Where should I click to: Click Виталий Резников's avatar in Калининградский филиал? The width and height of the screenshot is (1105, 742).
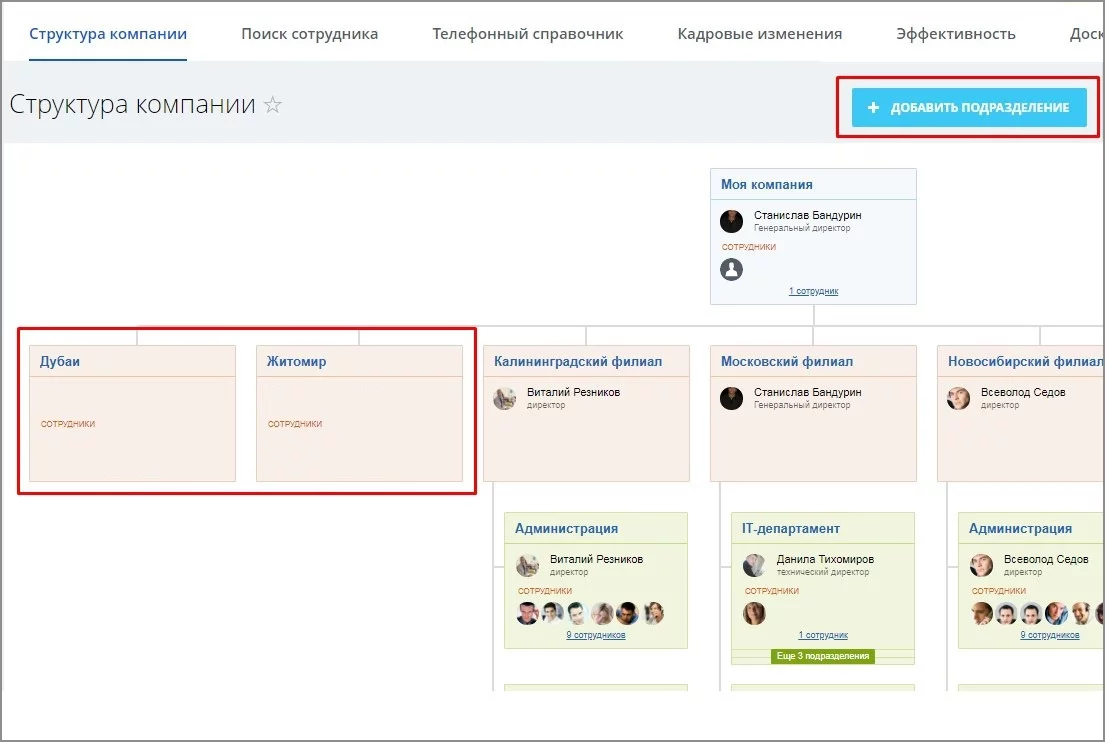(505, 398)
